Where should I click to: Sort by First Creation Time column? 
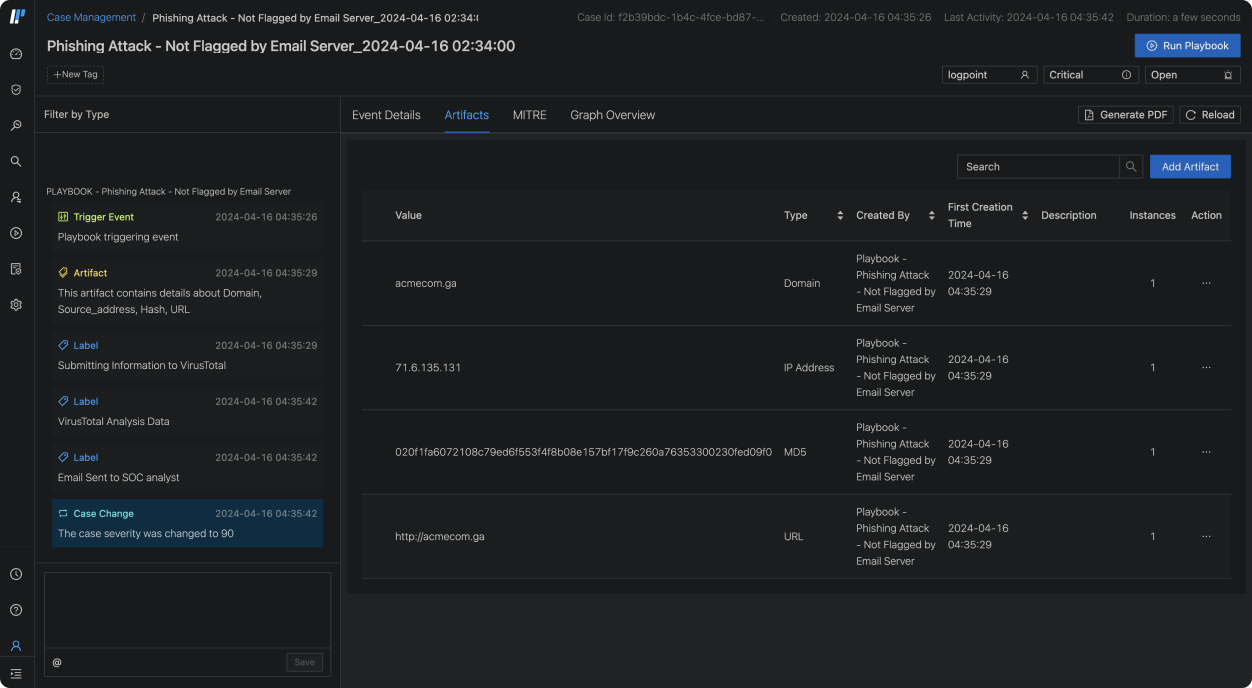(x=1025, y=216)
